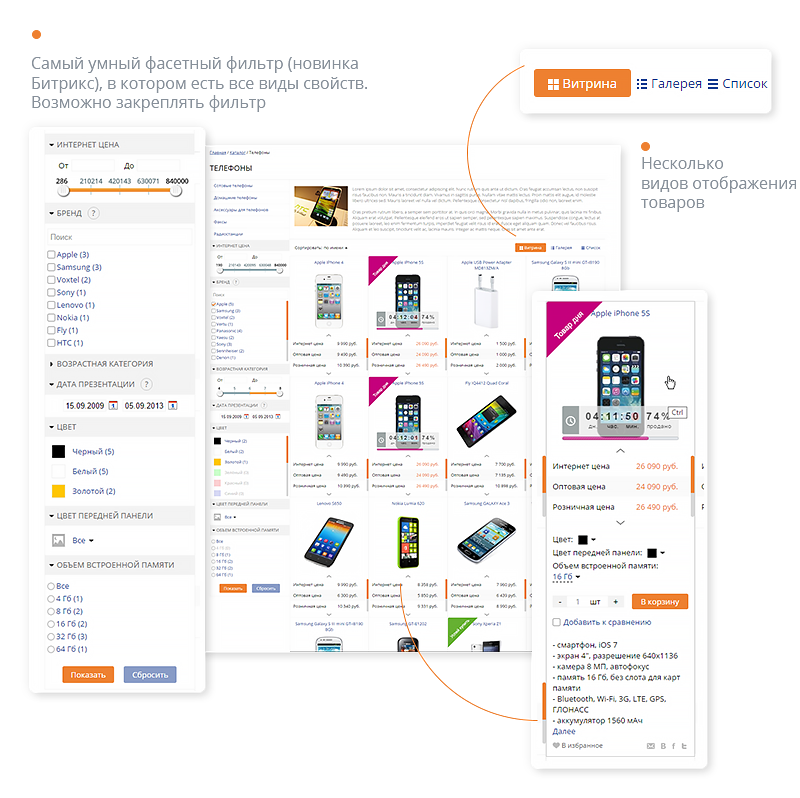This screenshot has width=800, height=798.
Task: Switch to Галерея view
Action: [x=669, y=84]
